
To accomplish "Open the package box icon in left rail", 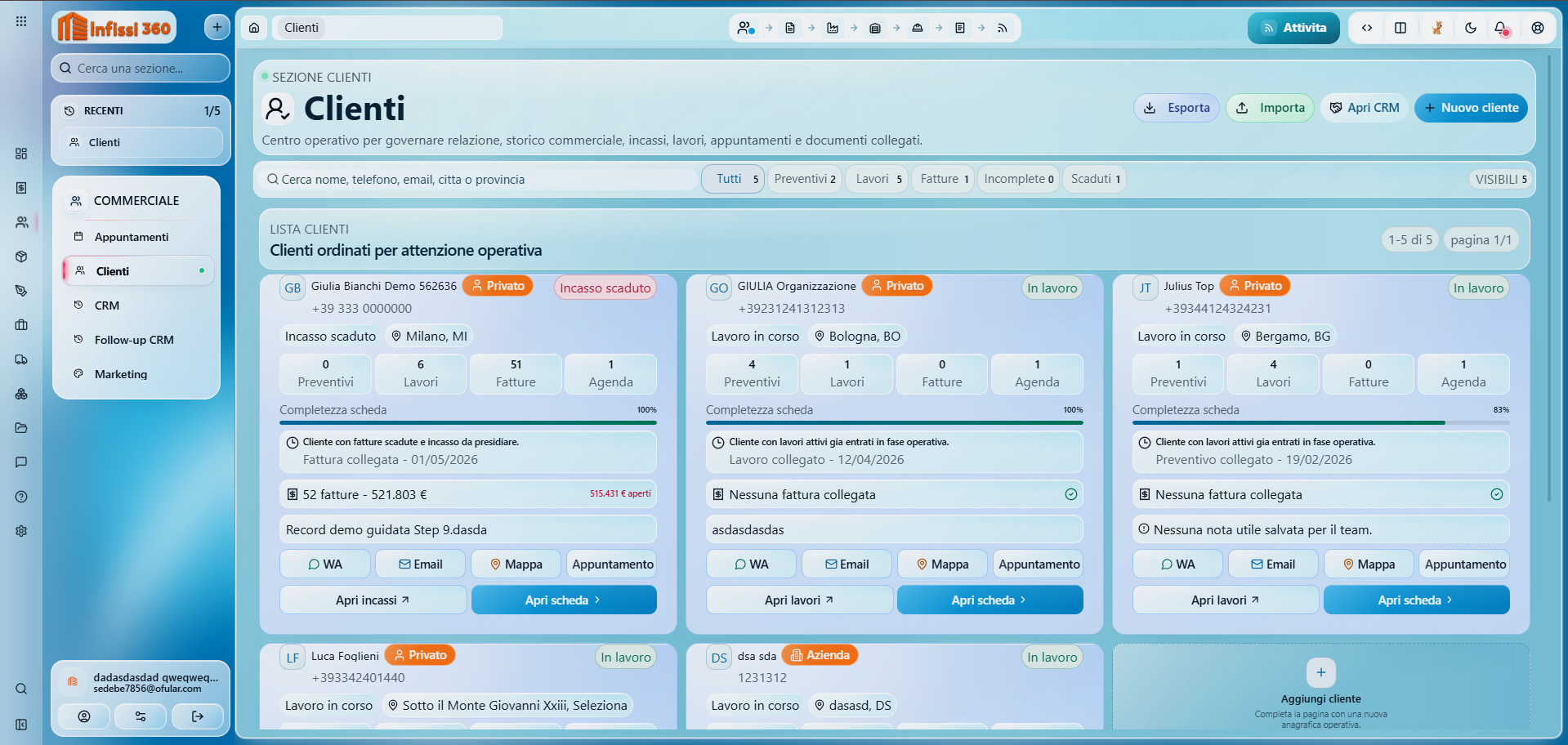I will point(21,257).
